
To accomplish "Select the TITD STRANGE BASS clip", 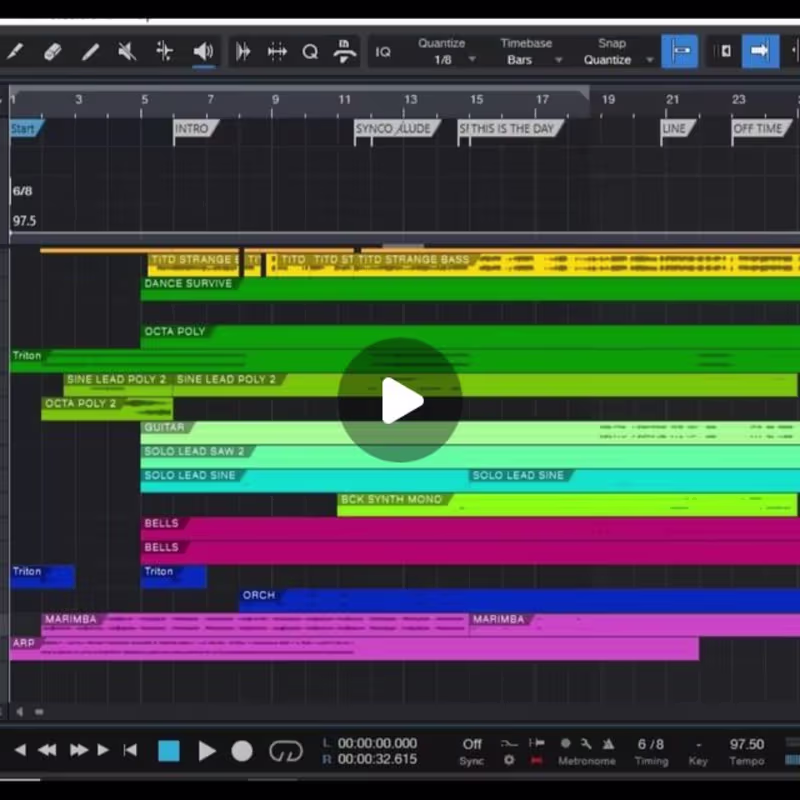I will point(577,265).
